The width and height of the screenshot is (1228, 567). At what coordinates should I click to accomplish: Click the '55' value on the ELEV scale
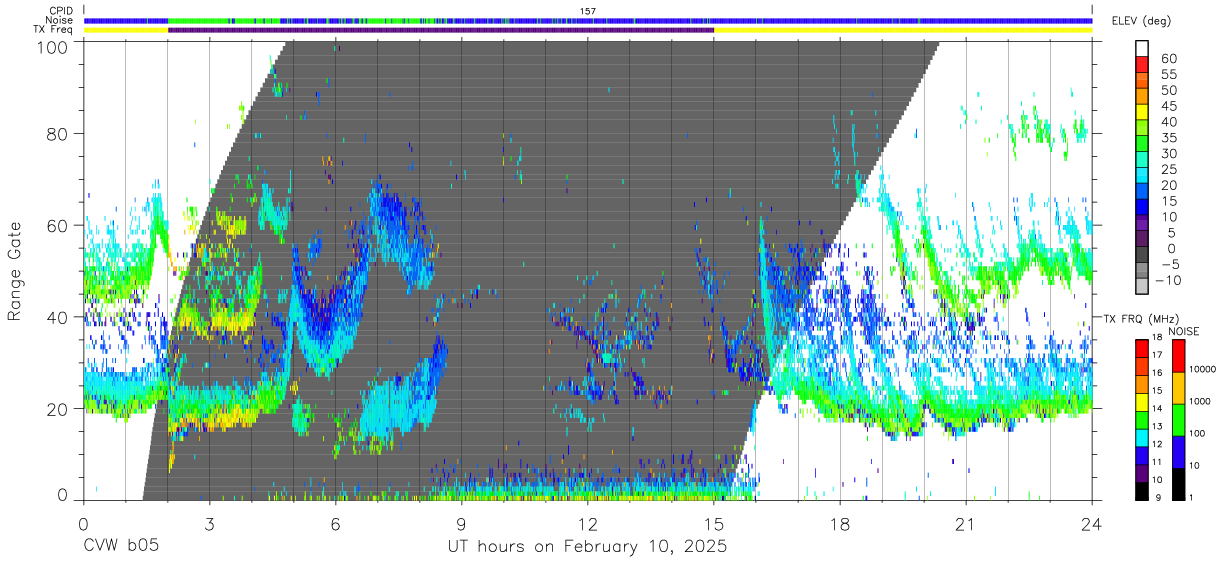1168,75
